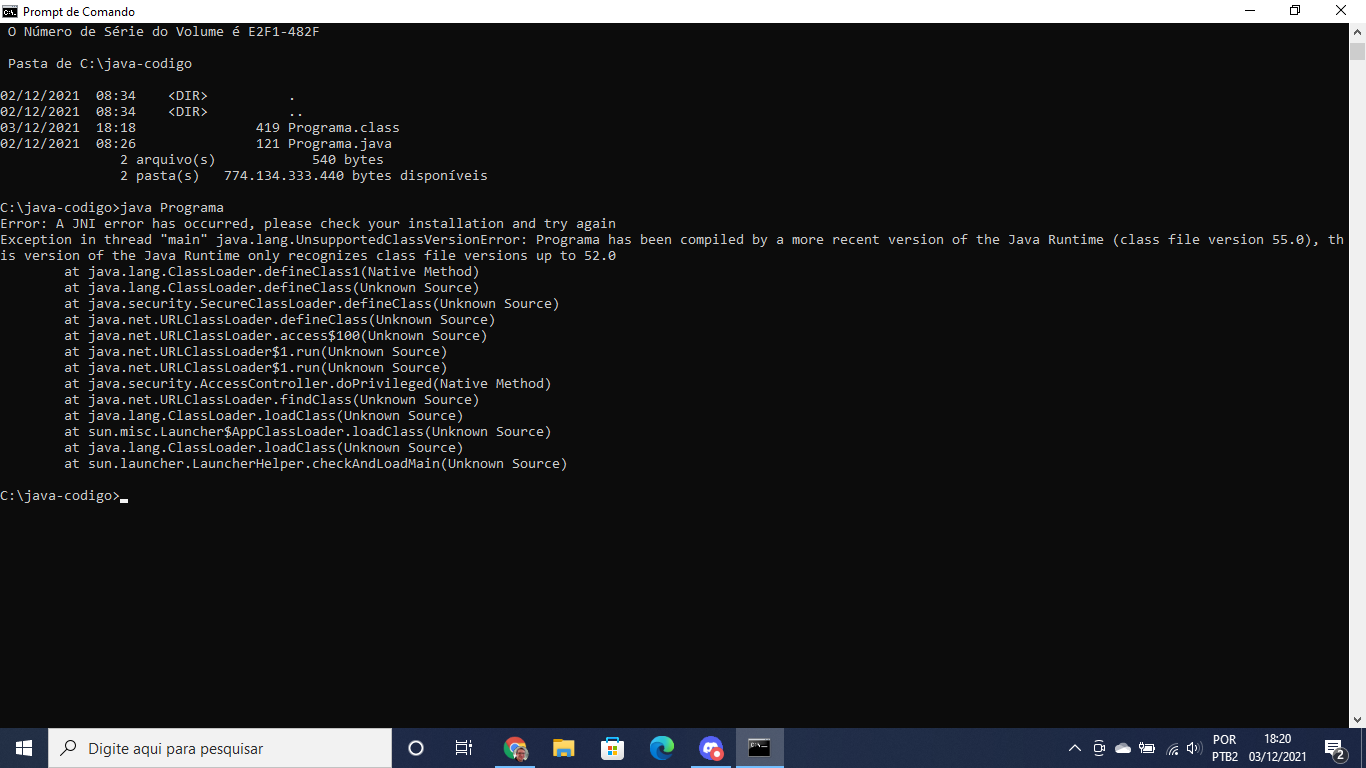The height and width of the screenshot is (768, 1366).
Task: Open the OneDrive cloud tray icon
Action: tap(1123, 748)
